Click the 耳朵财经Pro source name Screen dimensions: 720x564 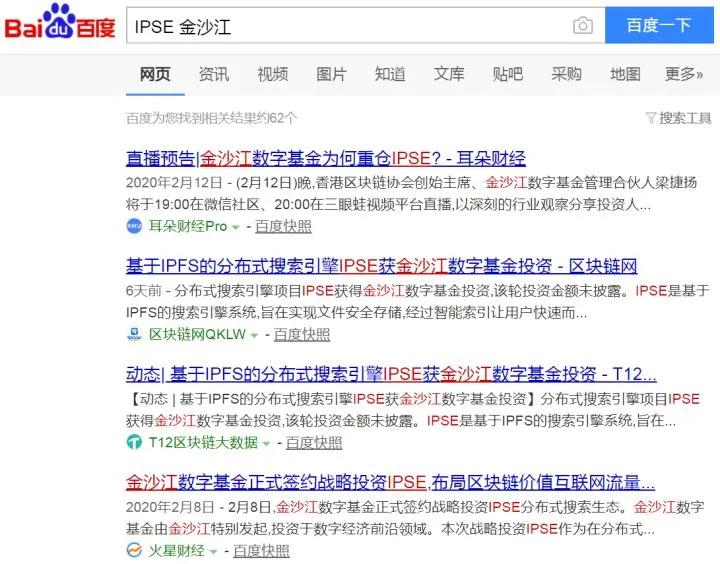pyautogui.click(x=188, y=226)
